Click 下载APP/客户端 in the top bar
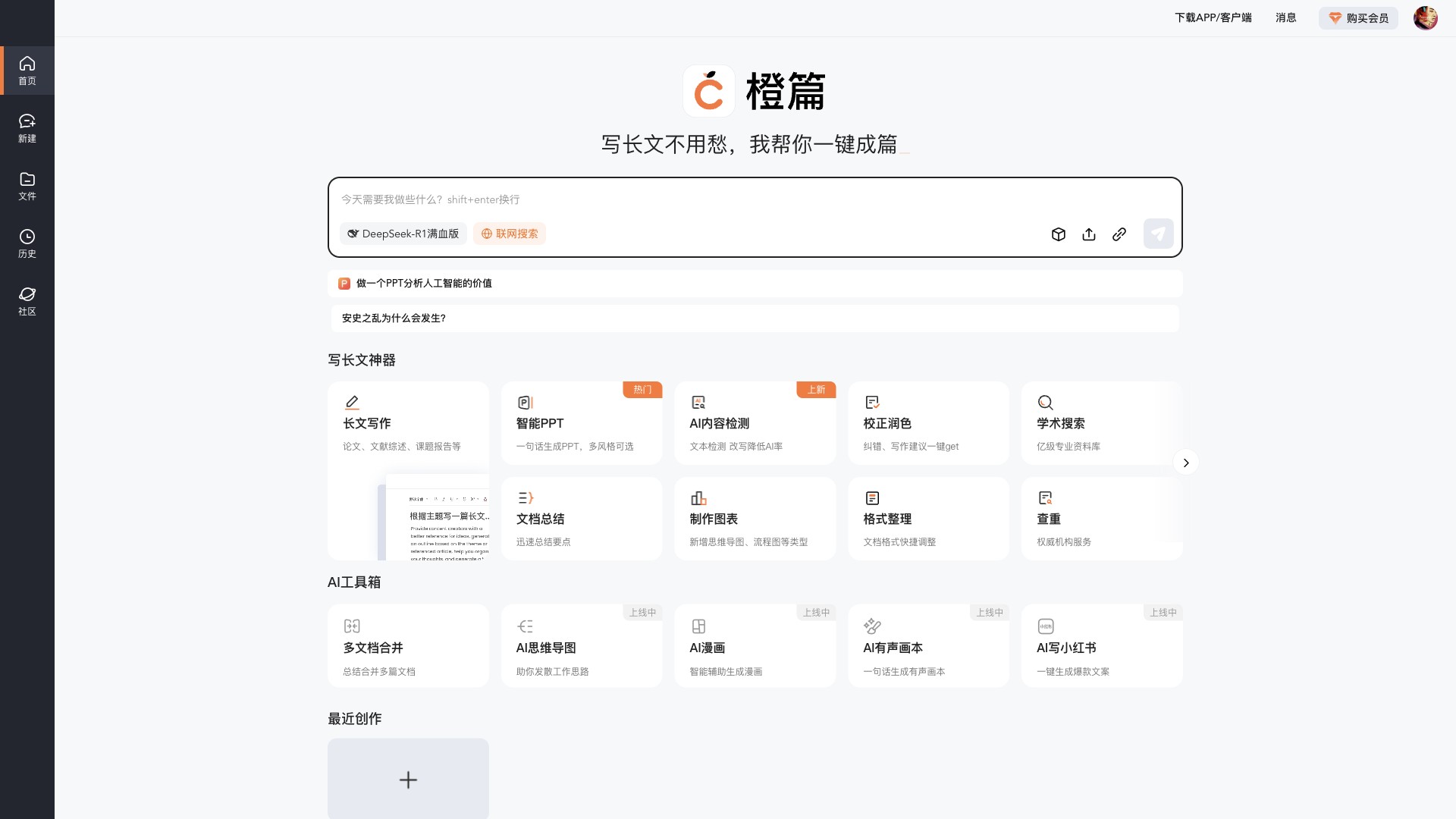The height and width of the screenshot is (819, 1456). click(1213, 17)
